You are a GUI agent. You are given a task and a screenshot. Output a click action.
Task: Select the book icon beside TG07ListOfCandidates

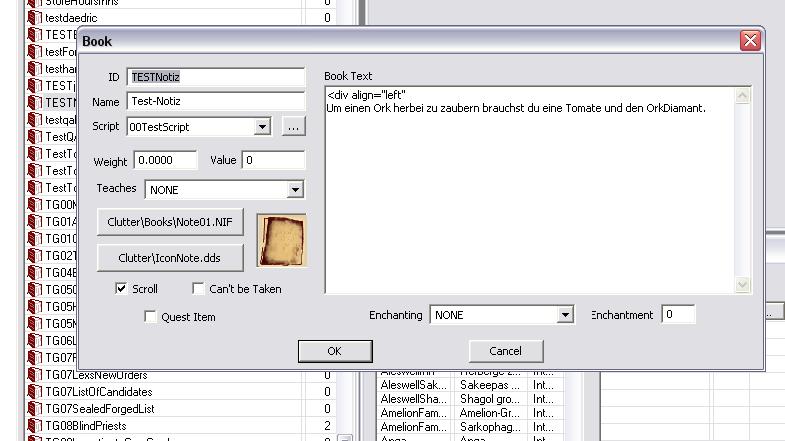(35, 392)
